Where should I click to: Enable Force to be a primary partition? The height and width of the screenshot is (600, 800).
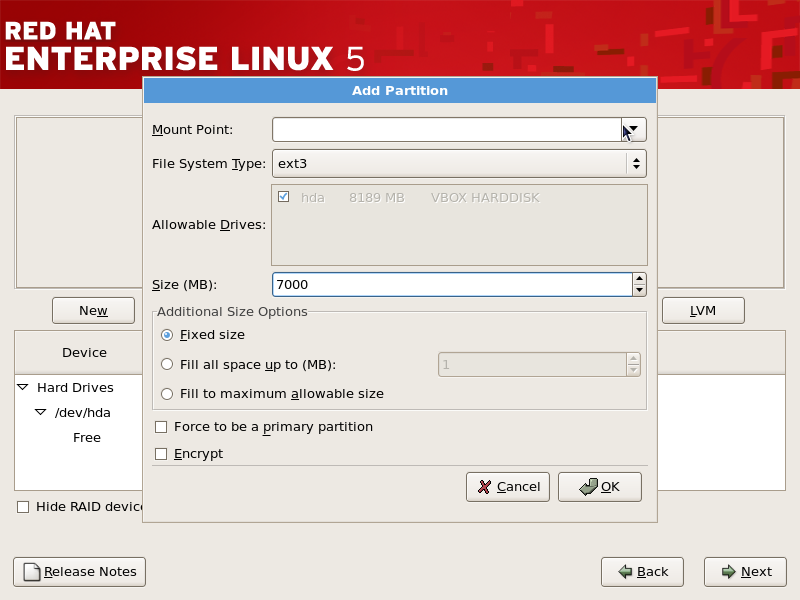coord(161,427)
